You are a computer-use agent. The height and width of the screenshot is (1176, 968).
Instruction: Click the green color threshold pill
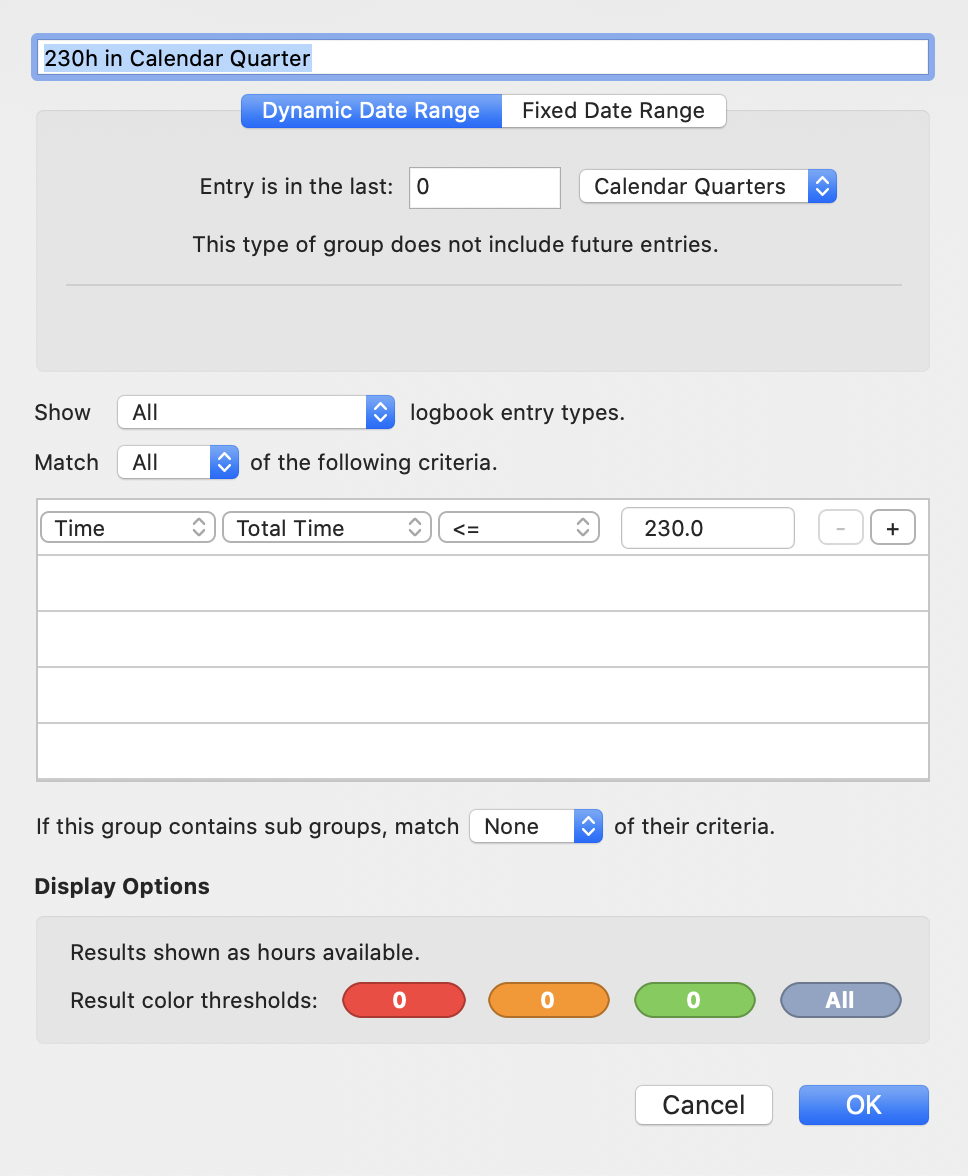tap(694, 1000)
